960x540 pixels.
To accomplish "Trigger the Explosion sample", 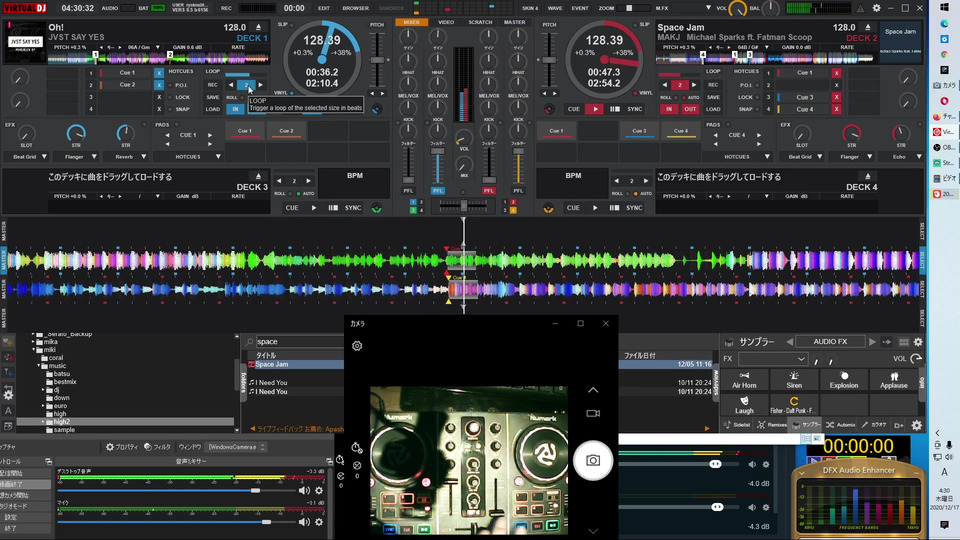I will [x=844, y=380].
